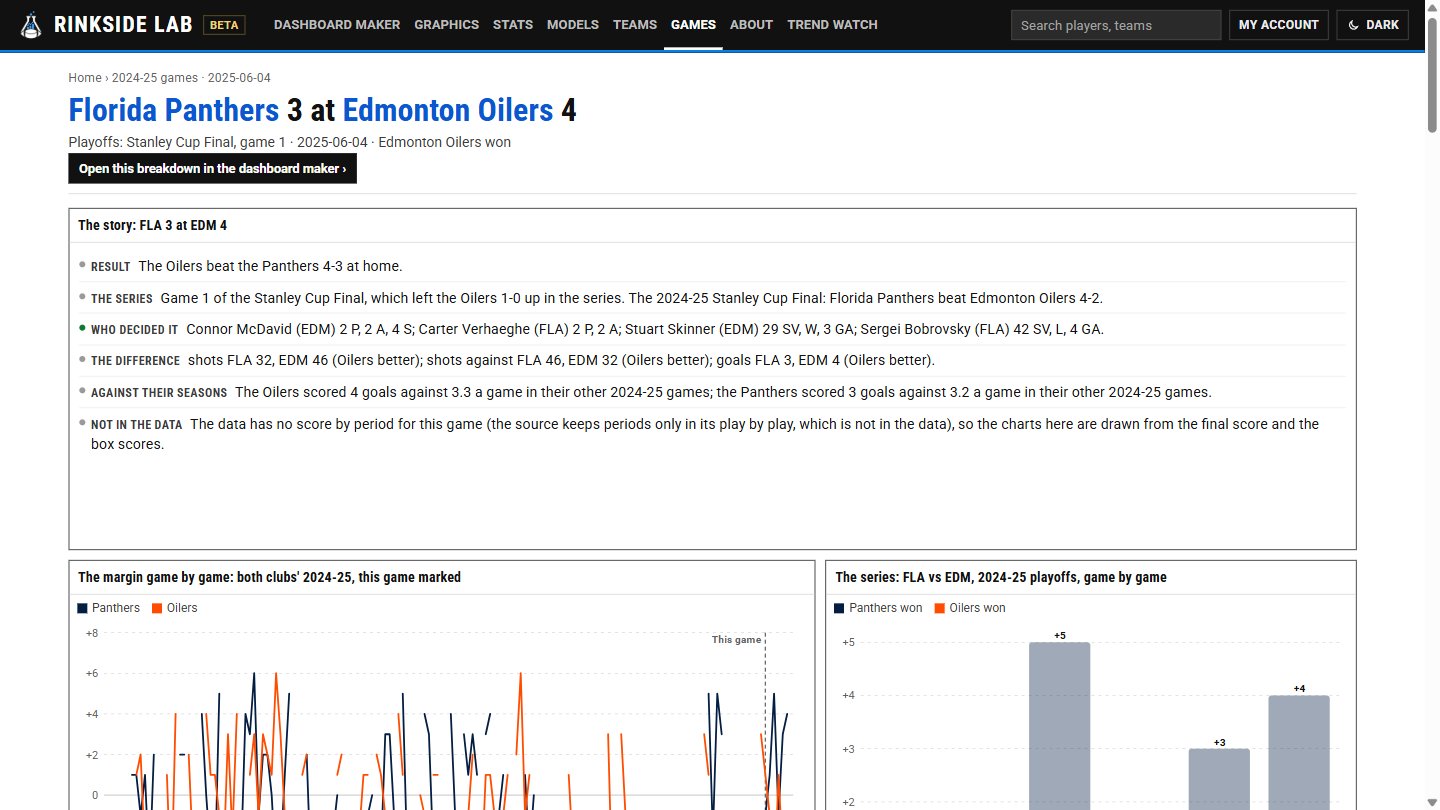The image size is (1440, 810).
Task: Click Open this breakdown in the dashboard maker
Action: pyautogui.click(x=212, y=168)
